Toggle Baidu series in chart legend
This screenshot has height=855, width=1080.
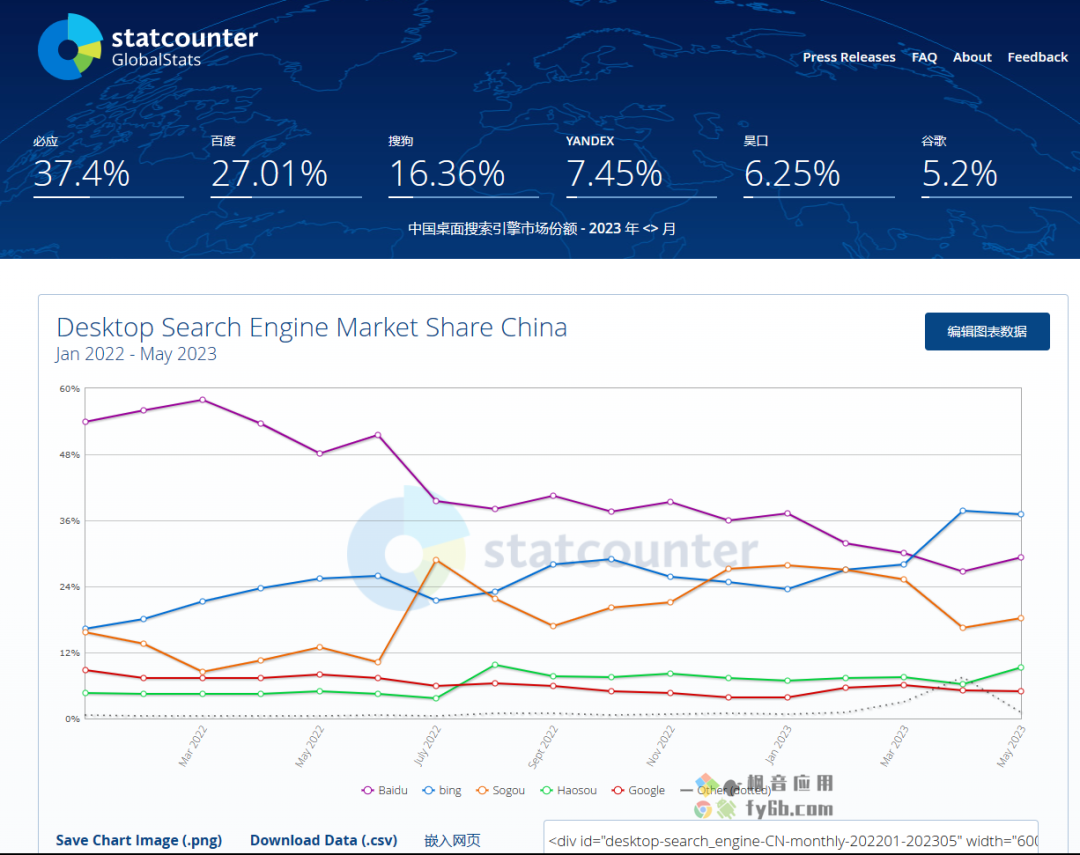(x=384, y=790)
